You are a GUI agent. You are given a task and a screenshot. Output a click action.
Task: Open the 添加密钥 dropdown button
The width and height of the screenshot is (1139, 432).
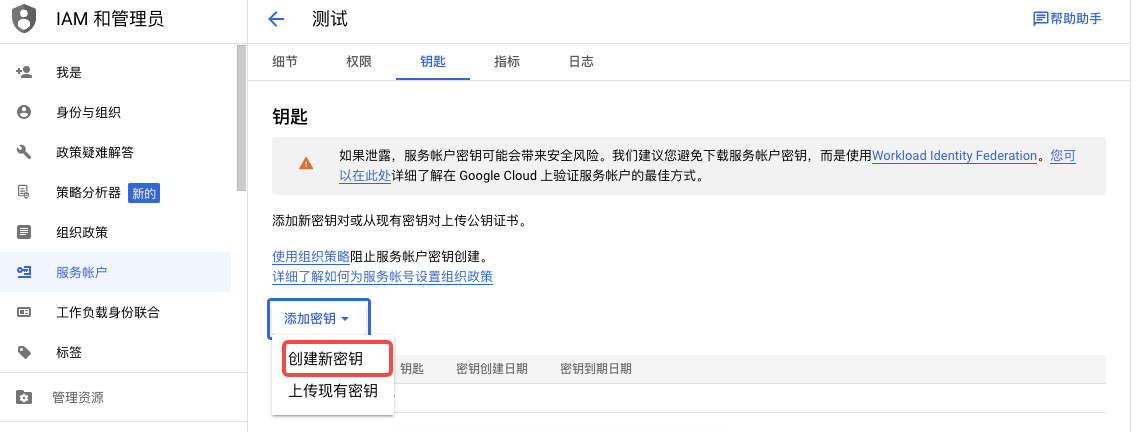click(318, 319)
